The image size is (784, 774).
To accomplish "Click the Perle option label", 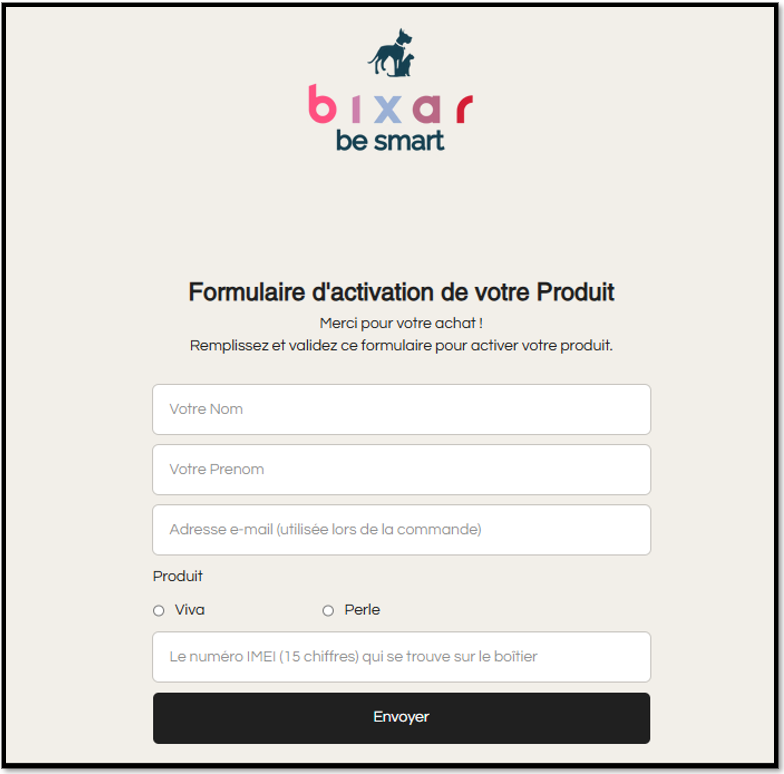I will 362,610.
